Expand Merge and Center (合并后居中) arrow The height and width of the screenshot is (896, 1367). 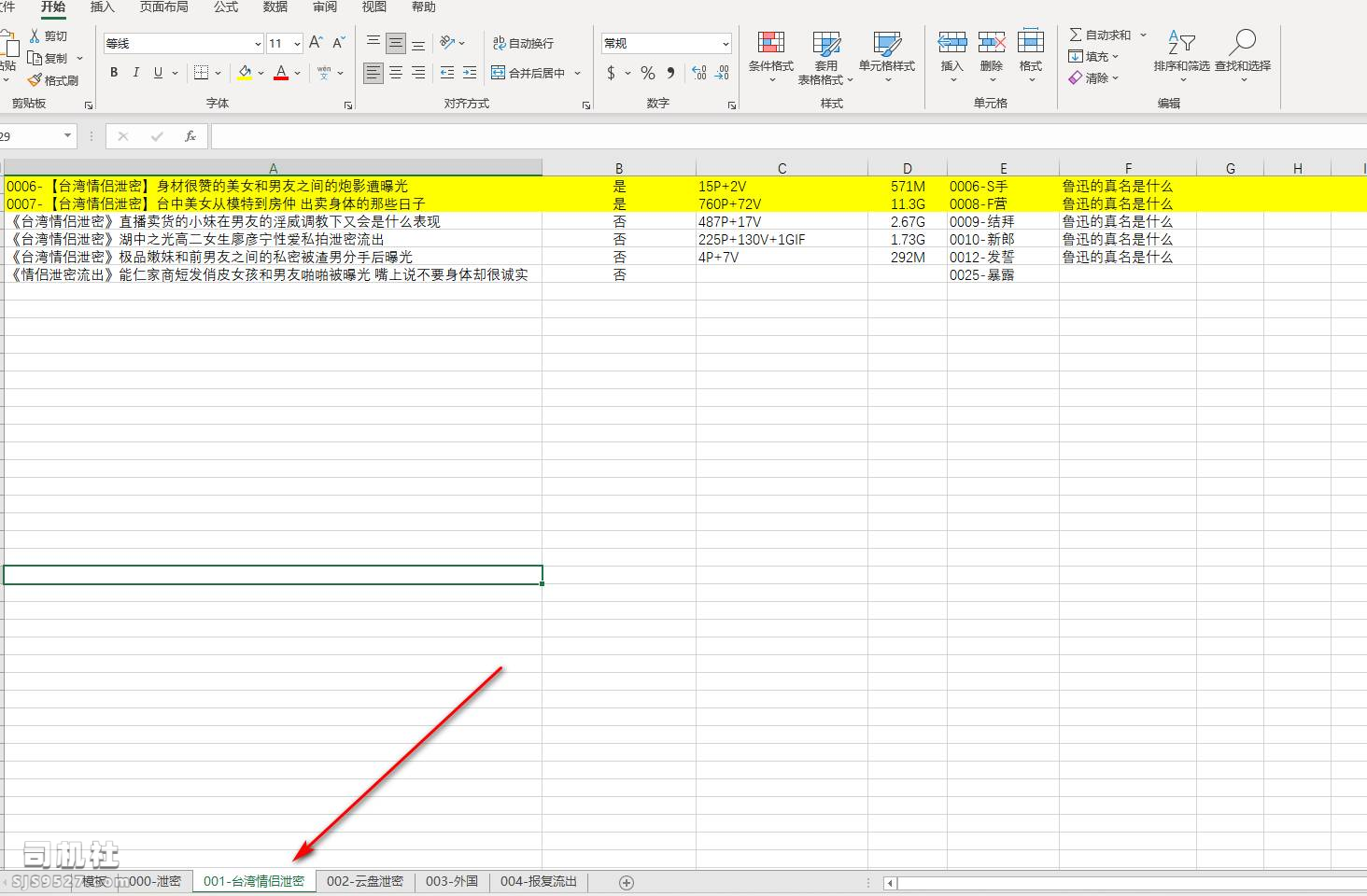[578, 73]
